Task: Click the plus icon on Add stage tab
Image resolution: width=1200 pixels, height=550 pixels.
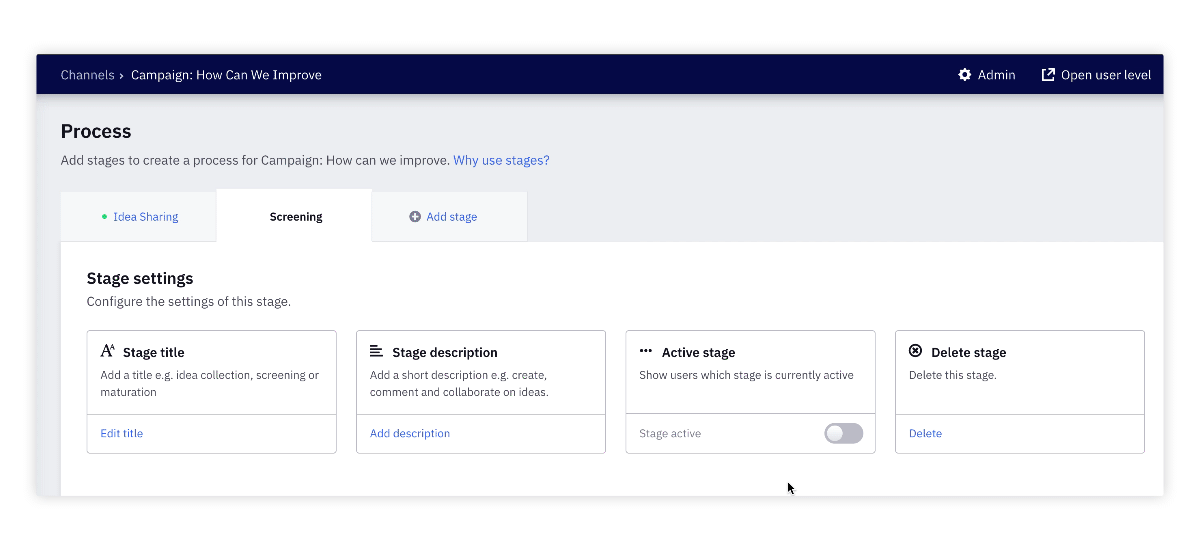Action: [415, 217]
